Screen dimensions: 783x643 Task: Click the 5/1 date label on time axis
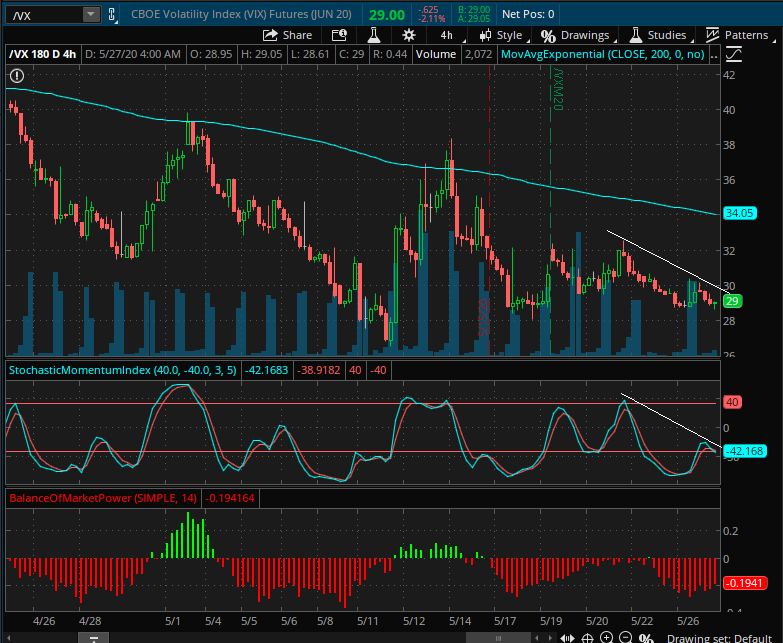click(173, 621)
